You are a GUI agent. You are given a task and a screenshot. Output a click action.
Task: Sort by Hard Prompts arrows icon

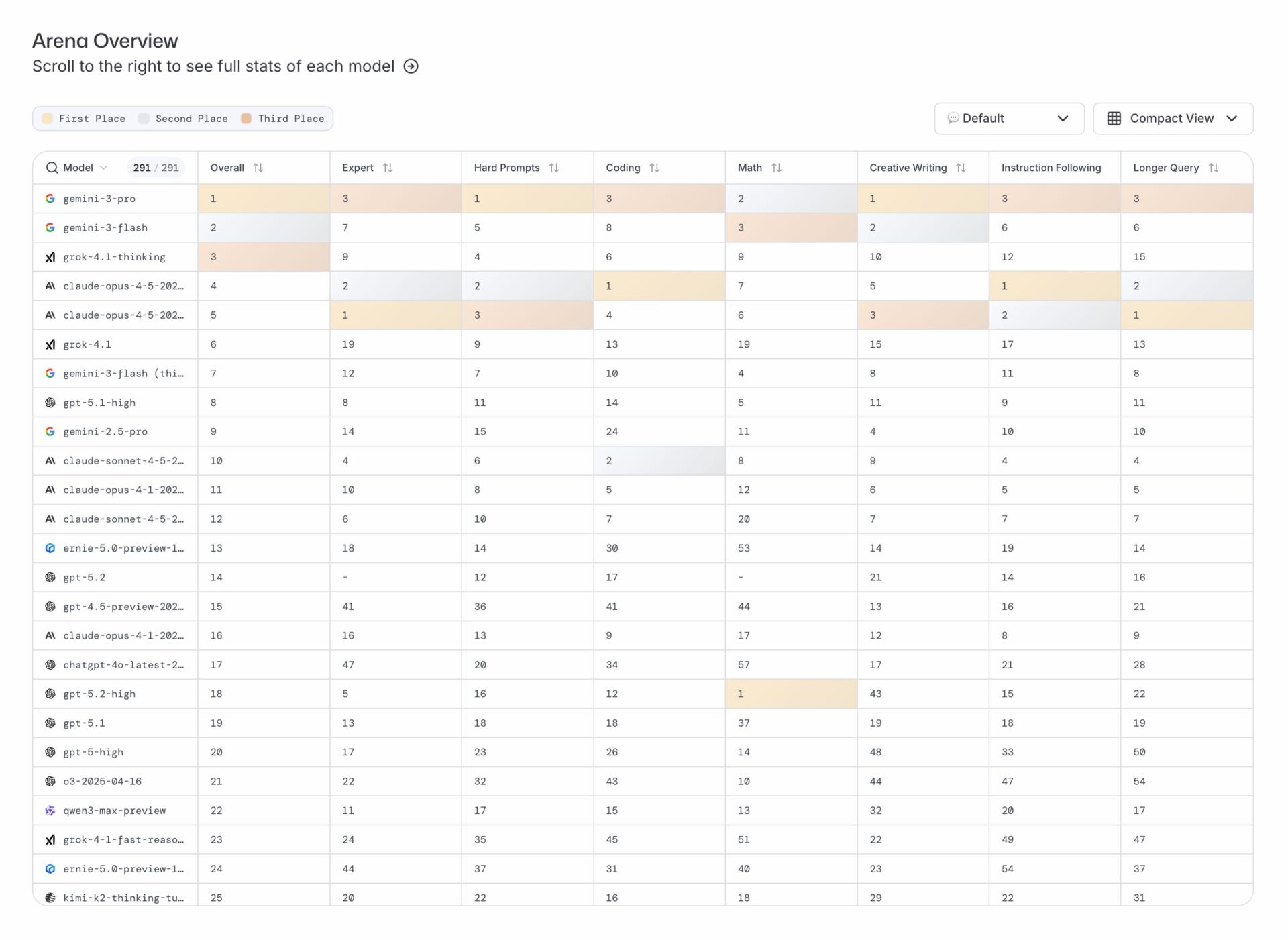tap(554, 168)
